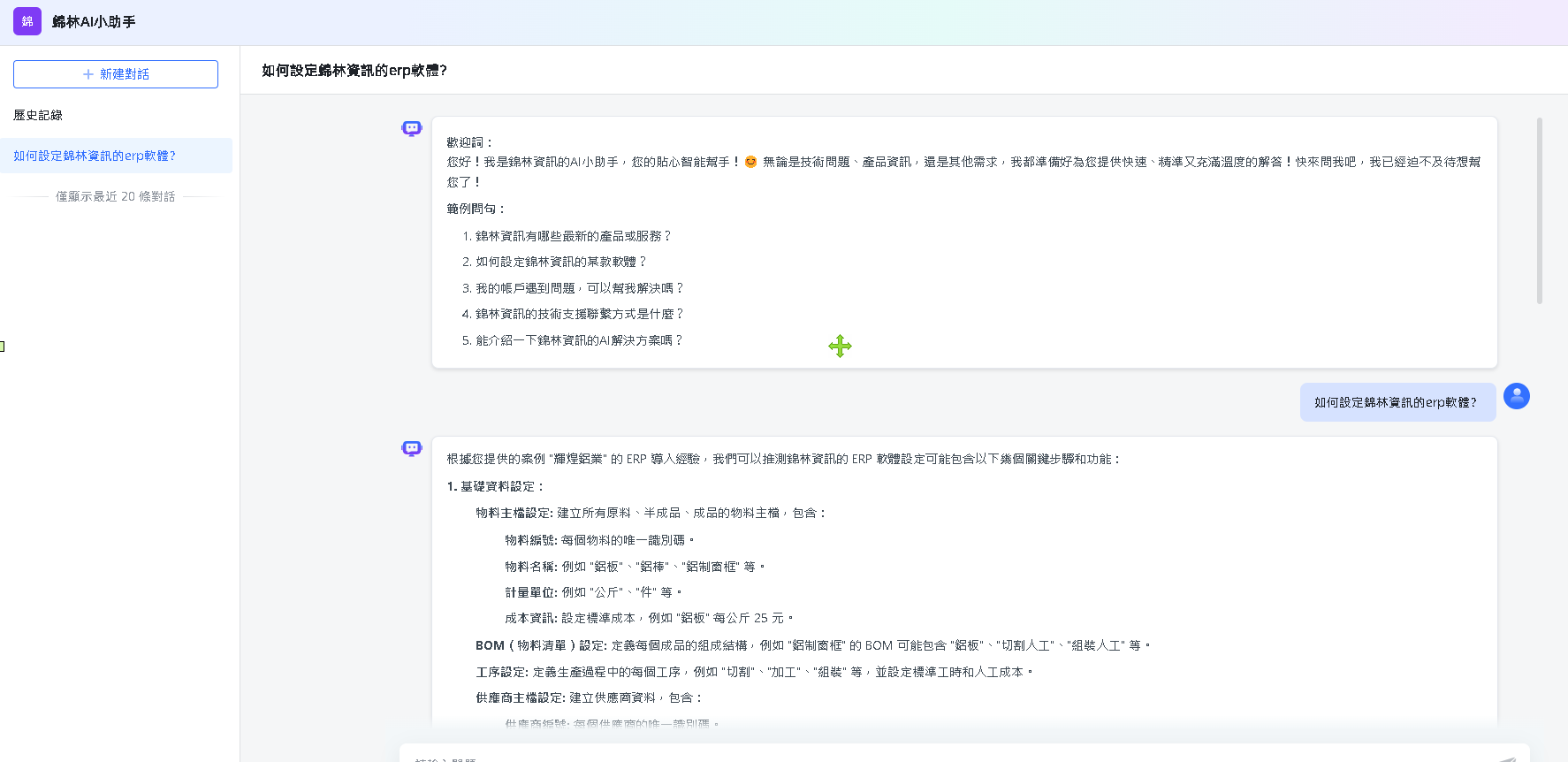Click the 1. 基礎資料設定 heading
Image resolution: width=1568 pixels, height=762 pixels.
[x=497, y=486]
